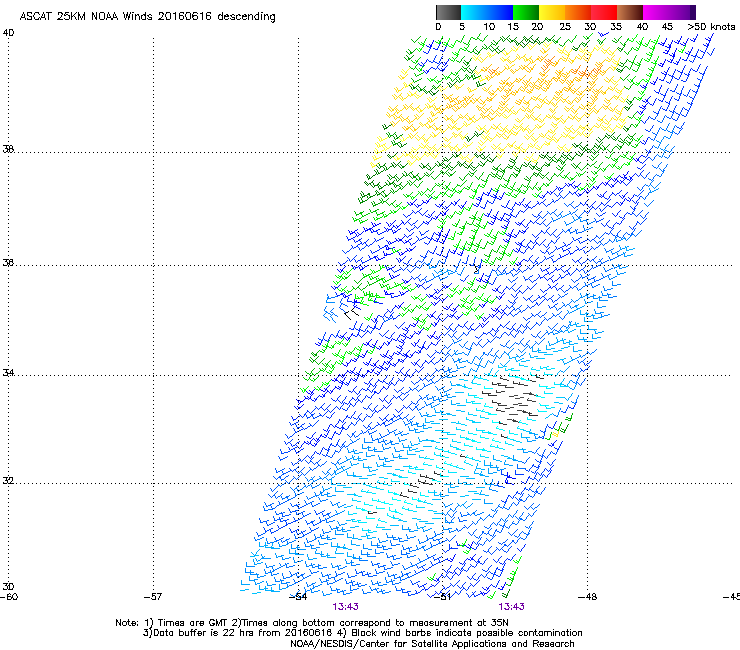Screen dimensions: 740x650
Task: Click the '15' label on the color scale
Action: 513,27
